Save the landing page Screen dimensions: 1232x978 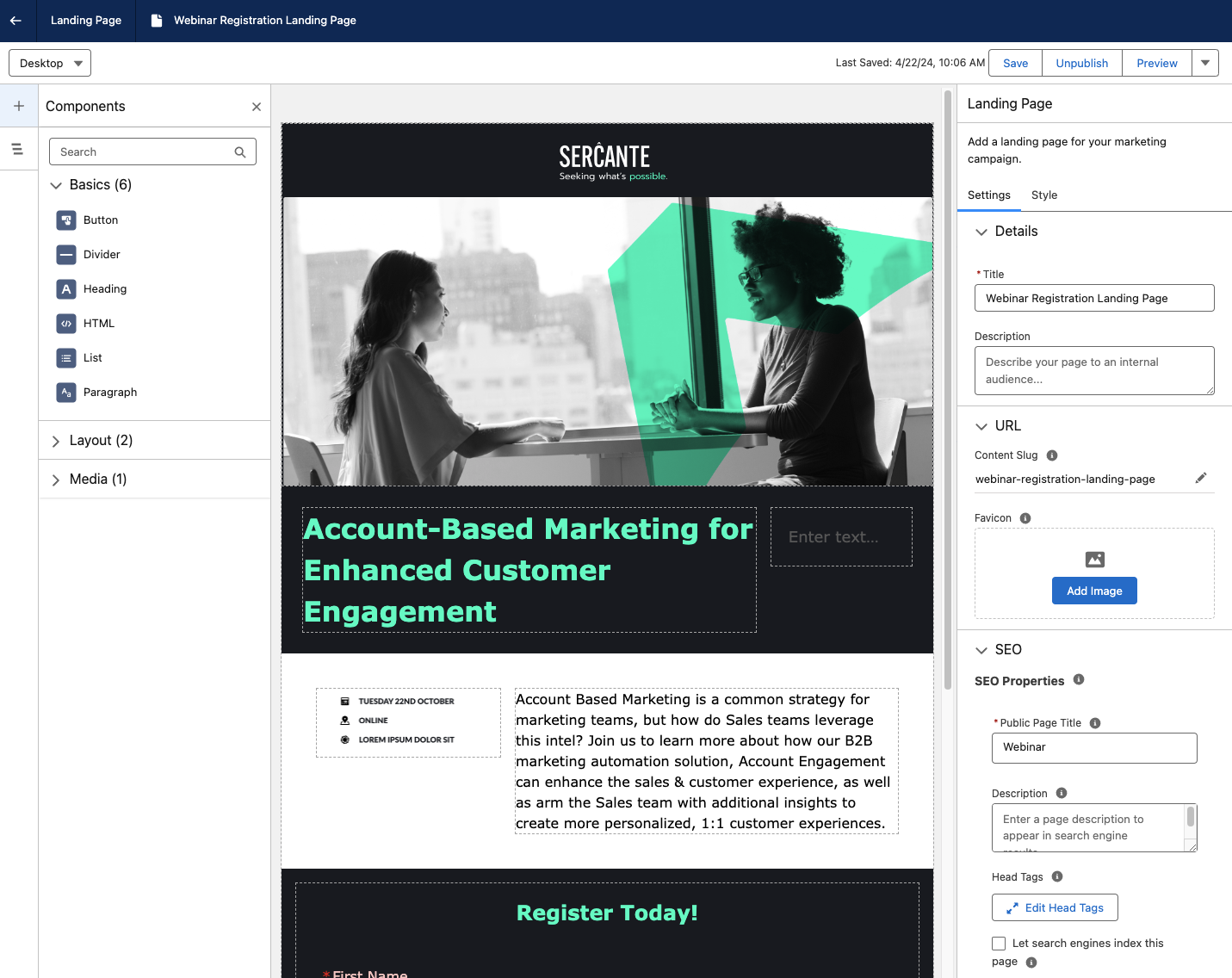pyautogui.click(x=1016, y=63)
